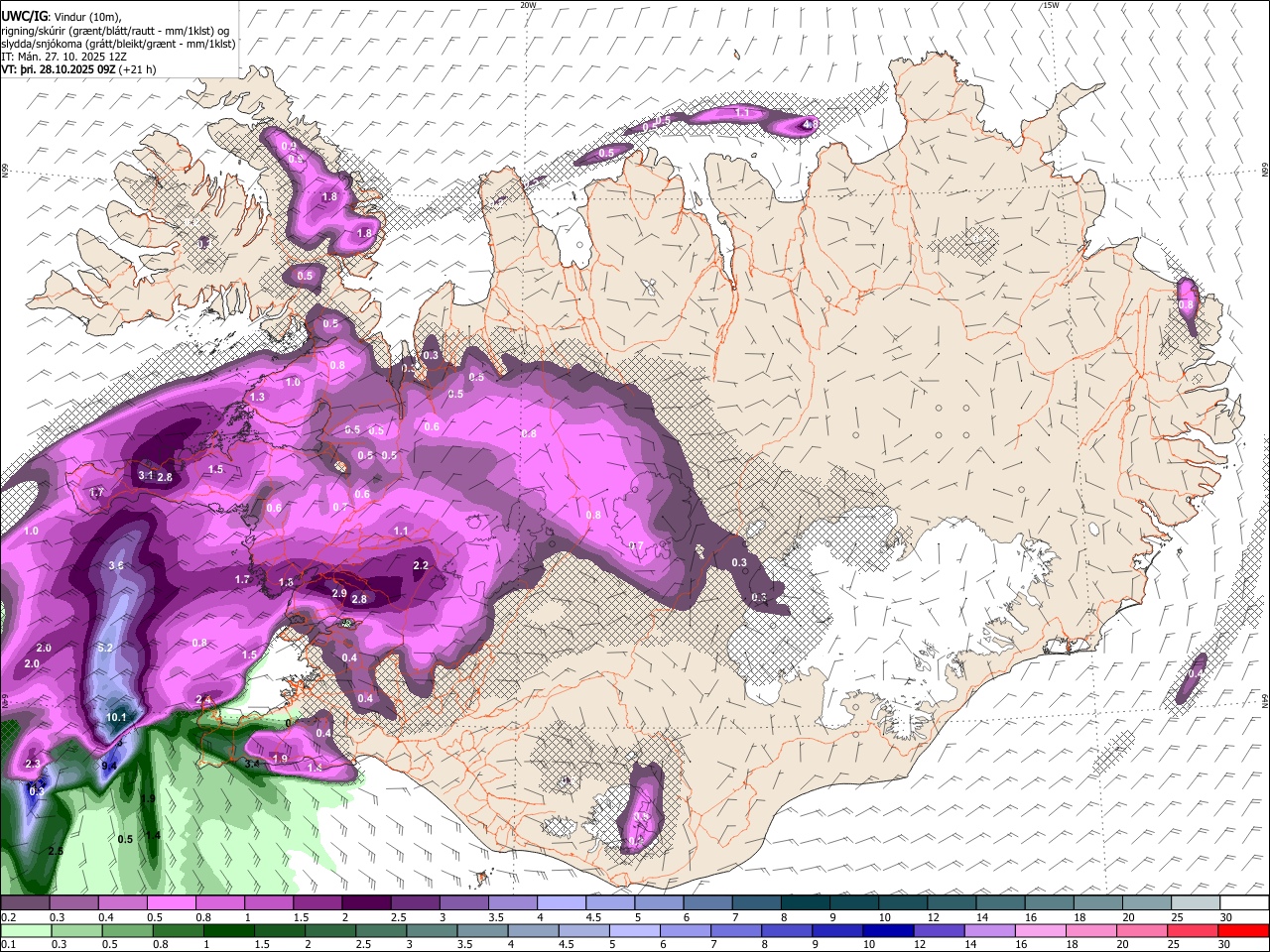Click the "slydda/snjókoma" legend description line
The height and width of the screenshot is (952, 1270).
click(x=118, y=44)
